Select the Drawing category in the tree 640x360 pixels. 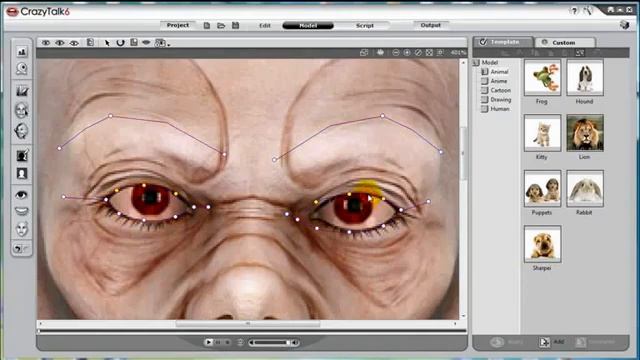click(x=500, y=100)
